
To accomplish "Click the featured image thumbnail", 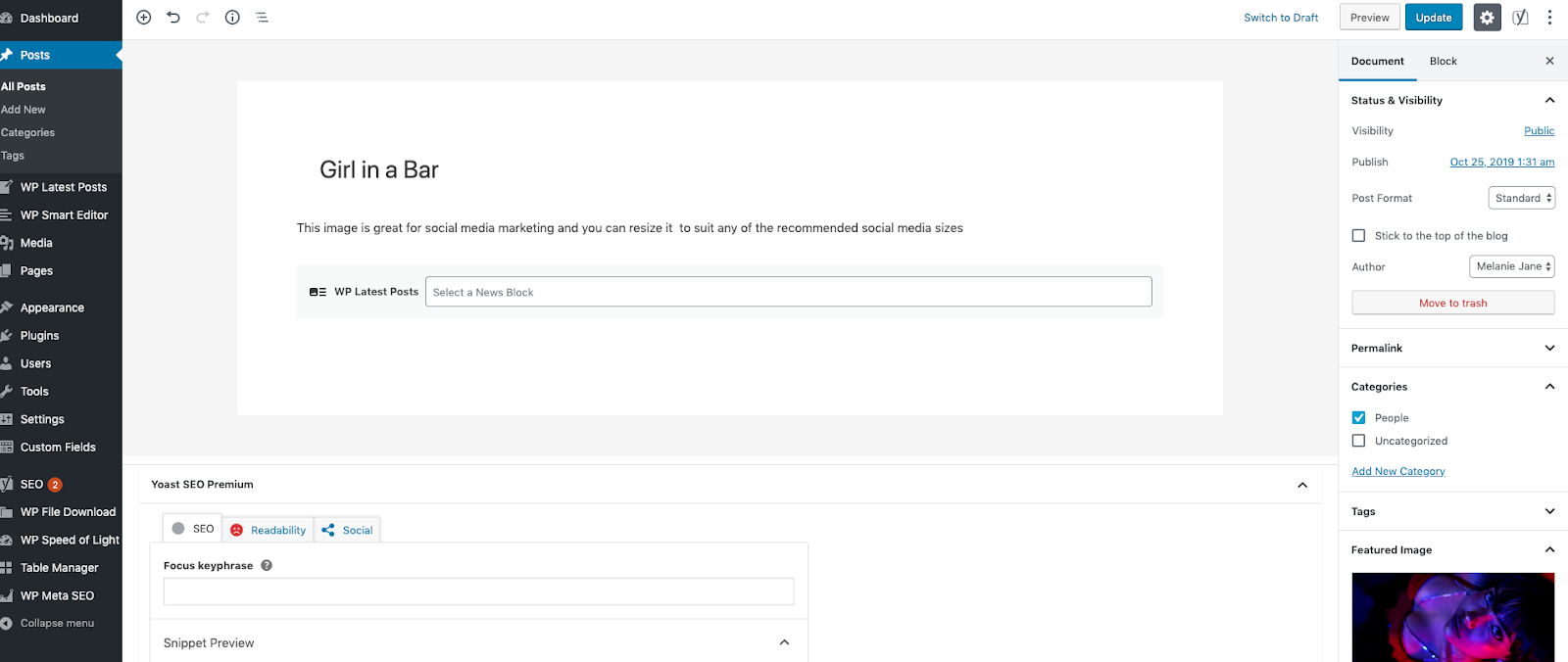I will pos(1452,617).
